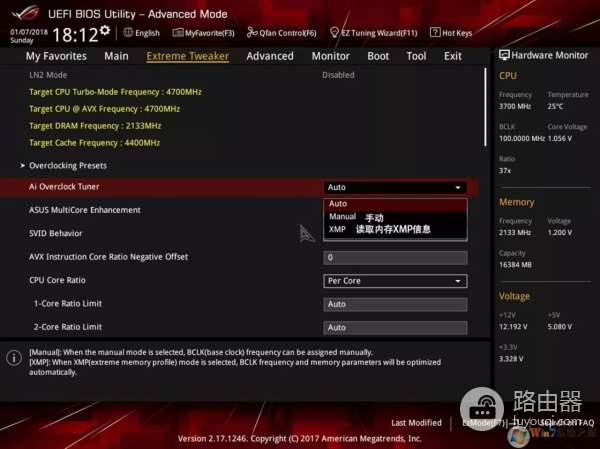The height and width of the screenshot is (449, 600).
Task: Click the globe language icon
Action: (128, 32)
